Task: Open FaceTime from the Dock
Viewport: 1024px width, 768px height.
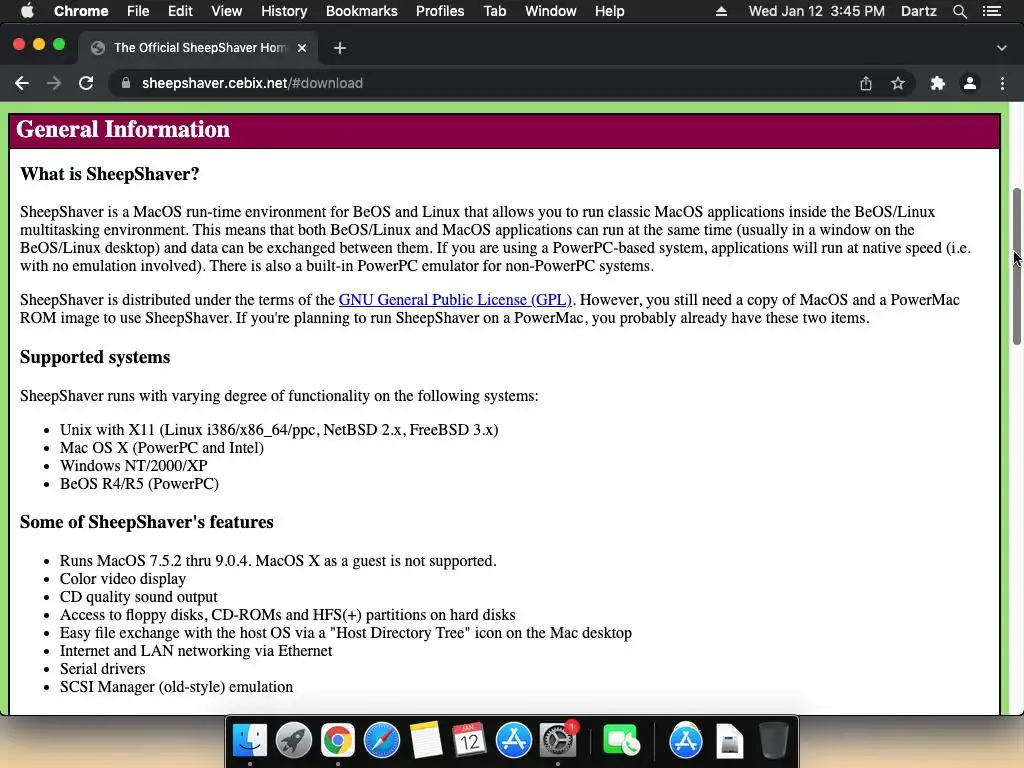Action: (620, 741)
